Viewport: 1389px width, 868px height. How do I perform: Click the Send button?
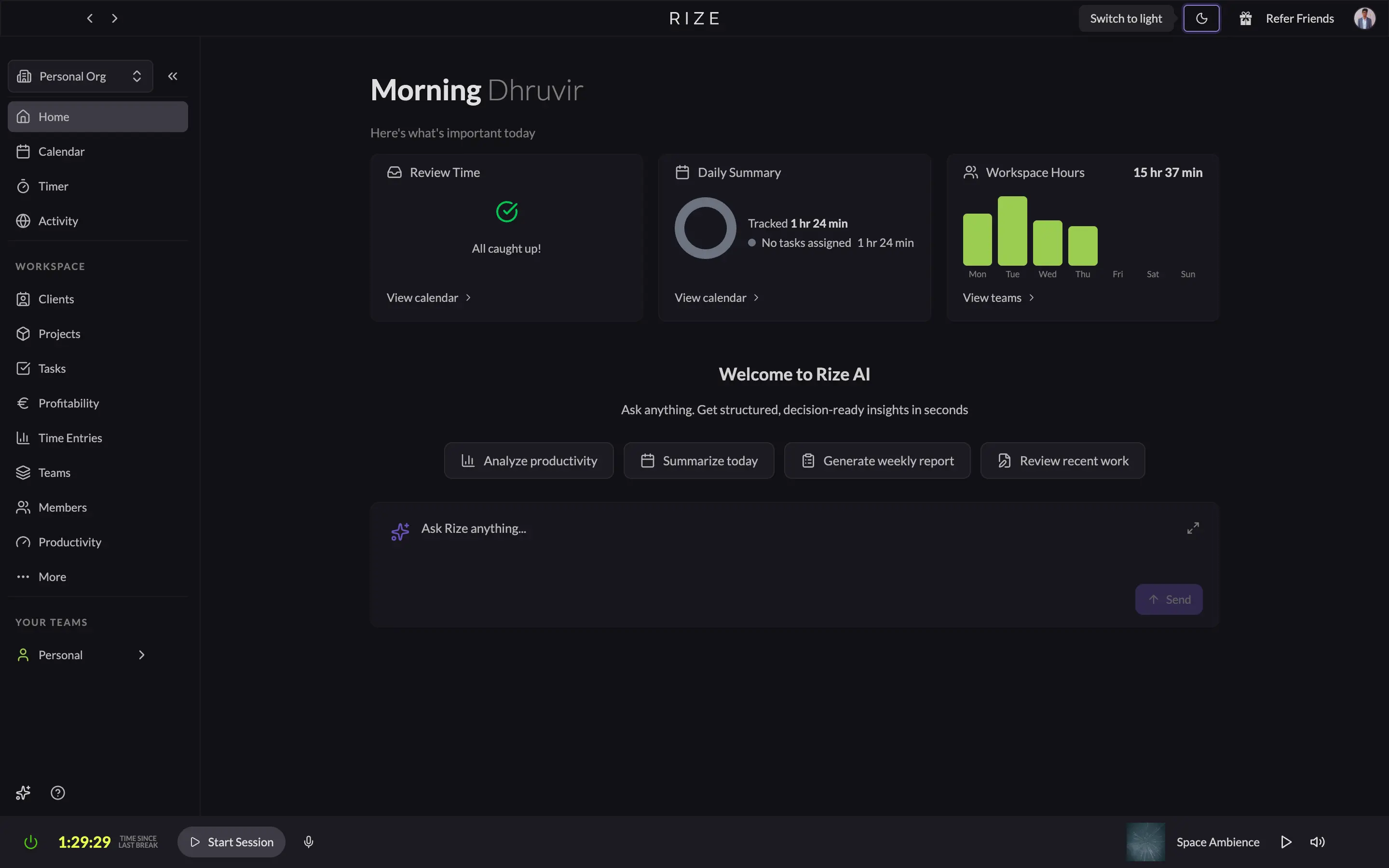tap(1169, 599)
